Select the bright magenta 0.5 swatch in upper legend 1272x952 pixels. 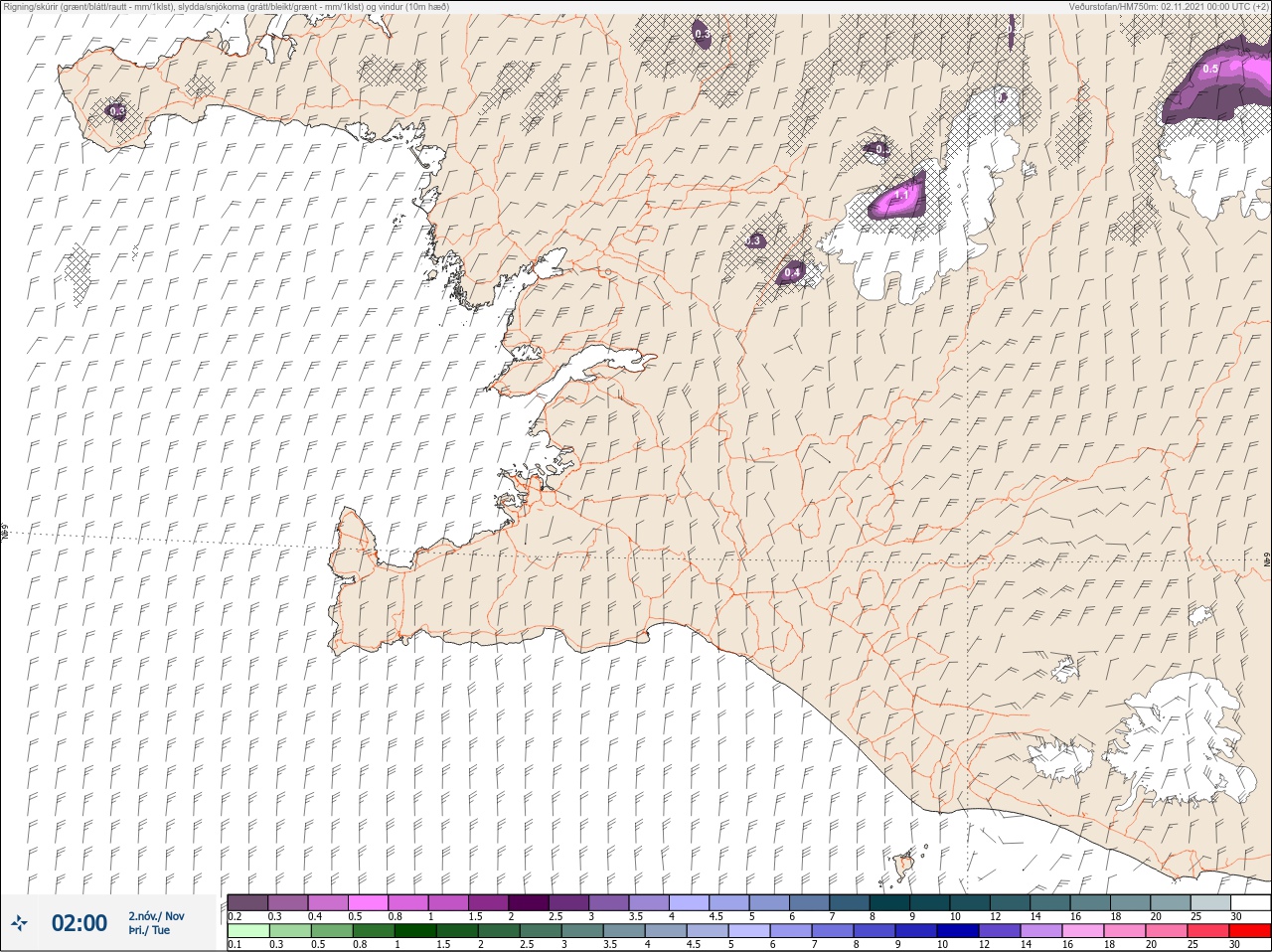point(368,902)
